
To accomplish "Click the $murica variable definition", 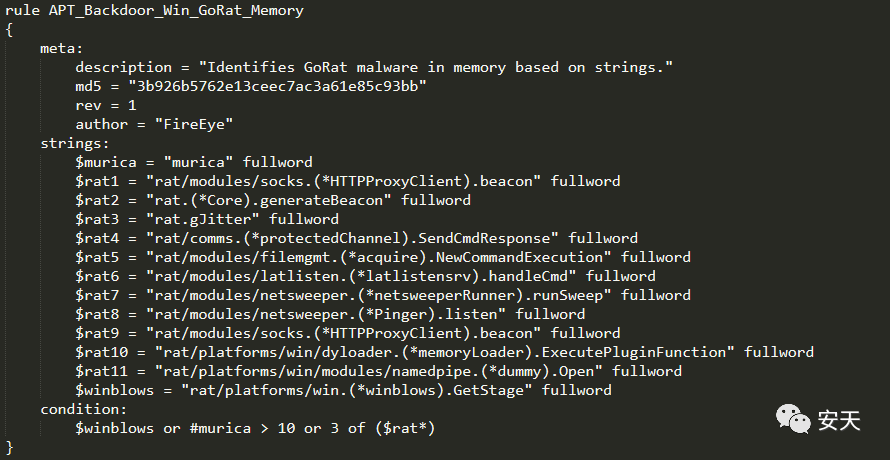I will click(194, 162).
